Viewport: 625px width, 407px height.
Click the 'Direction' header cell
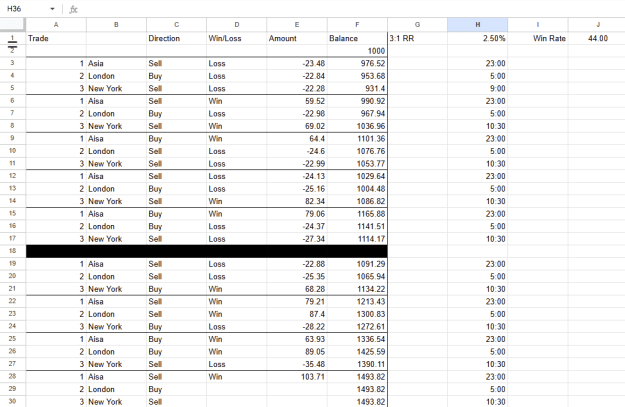click(177, 38)
